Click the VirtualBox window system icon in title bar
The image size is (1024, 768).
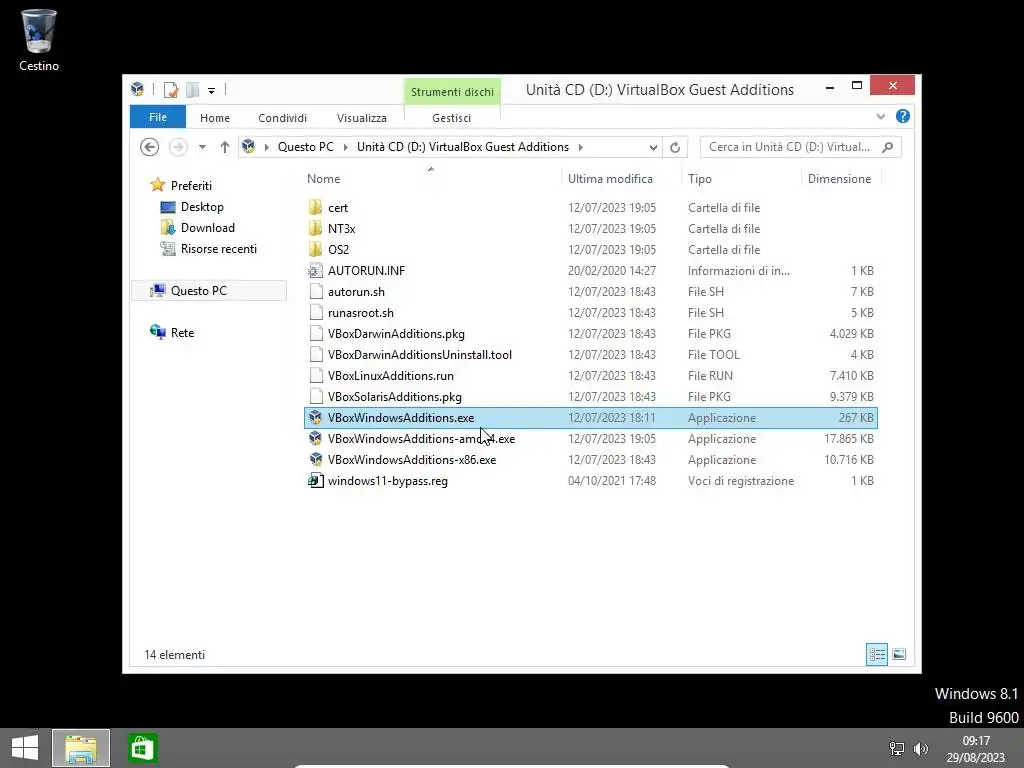(137, 89)
